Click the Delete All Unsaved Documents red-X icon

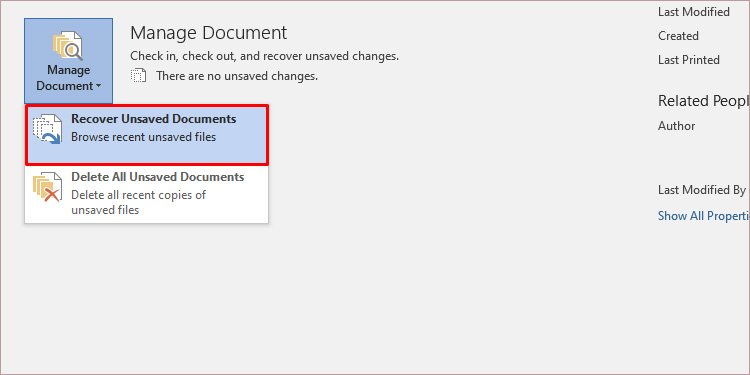tap(47, 187)
